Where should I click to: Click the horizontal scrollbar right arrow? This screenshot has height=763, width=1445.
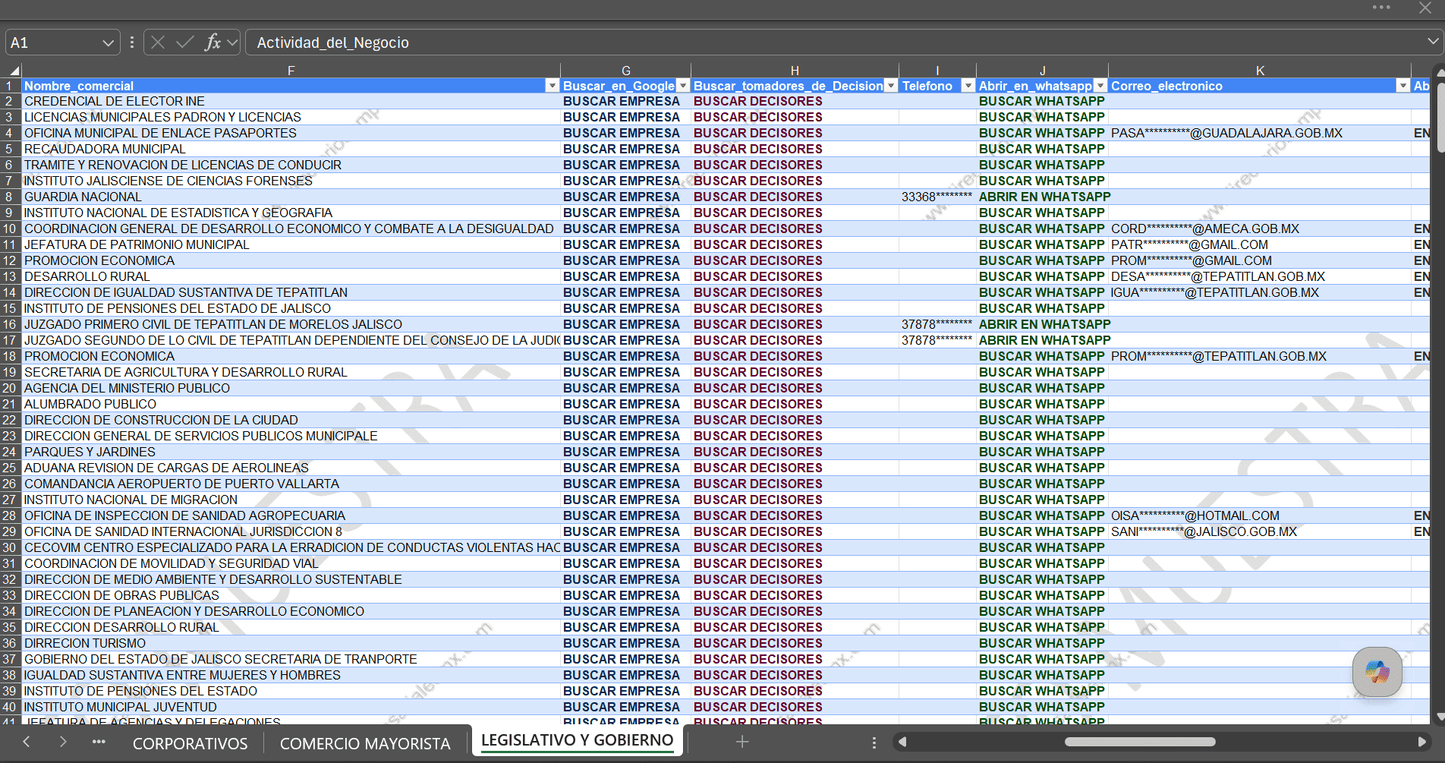point(1422,742)
